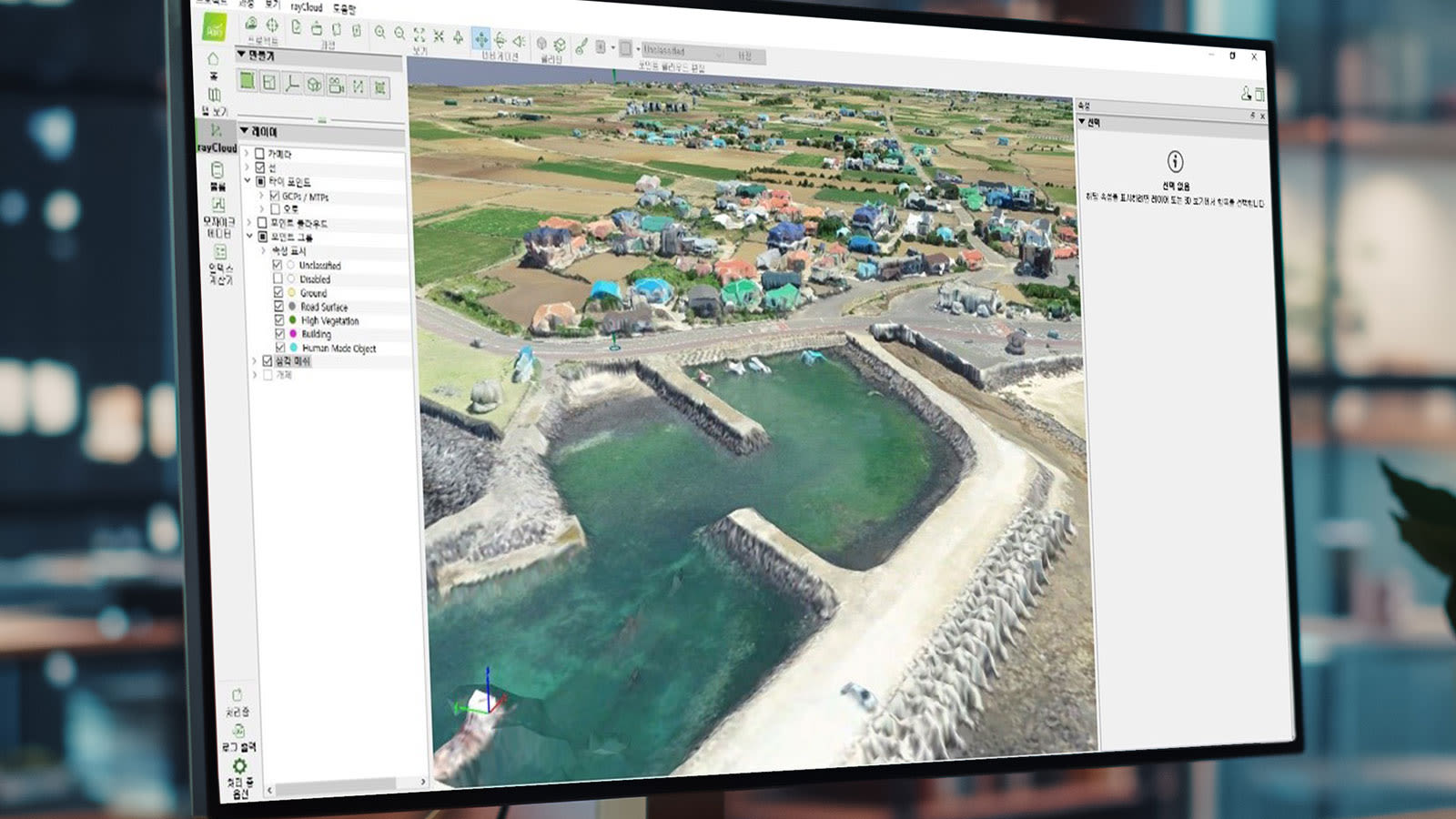
Task: Click the Fit to View toolbar icon
Action: coord(420,35)
